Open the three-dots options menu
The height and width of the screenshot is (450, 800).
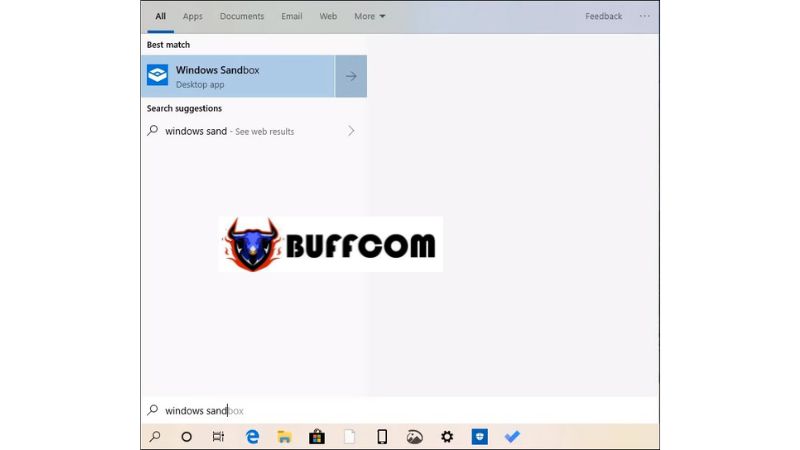pyautogui.click(x=644, y=16)
